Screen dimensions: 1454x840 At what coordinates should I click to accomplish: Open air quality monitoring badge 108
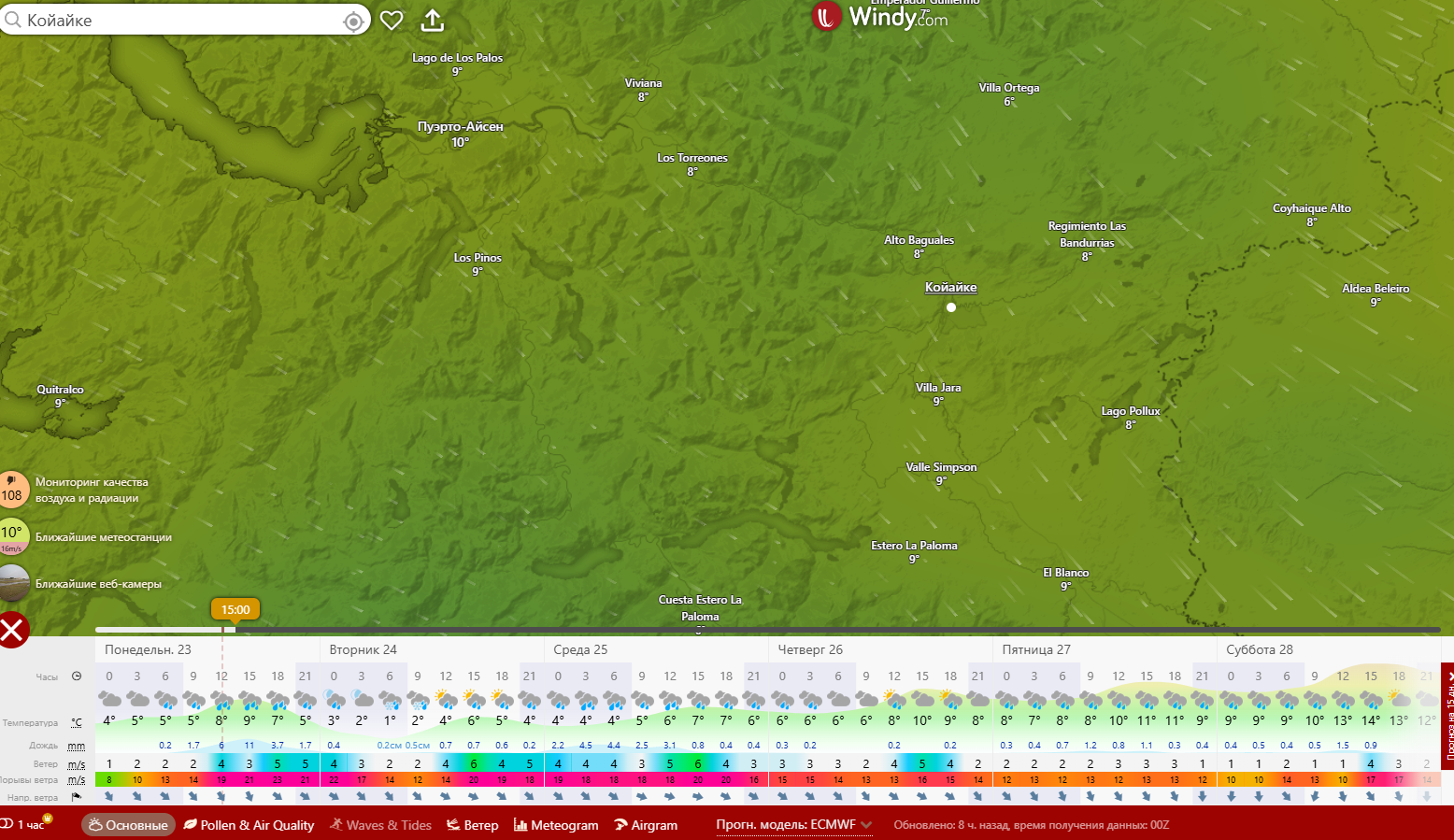pyautogui.click(x=13, y=490)
